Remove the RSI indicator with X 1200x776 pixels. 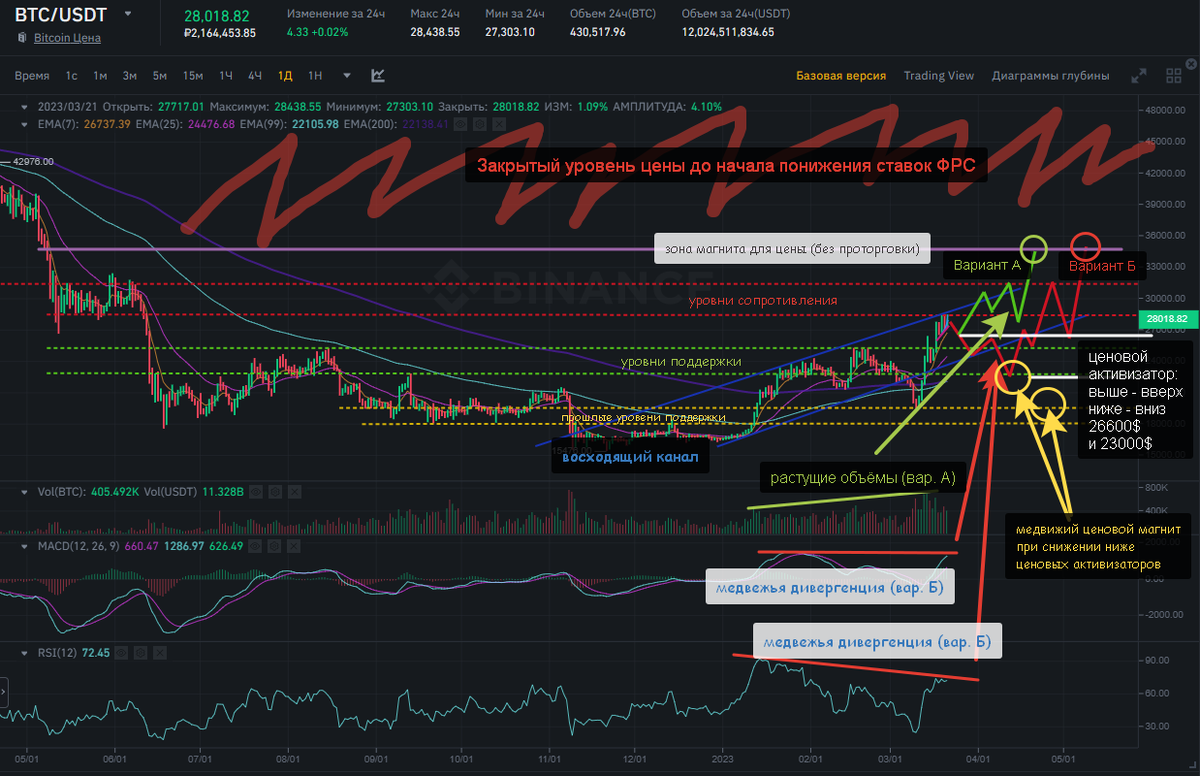(x=160, y=652)
